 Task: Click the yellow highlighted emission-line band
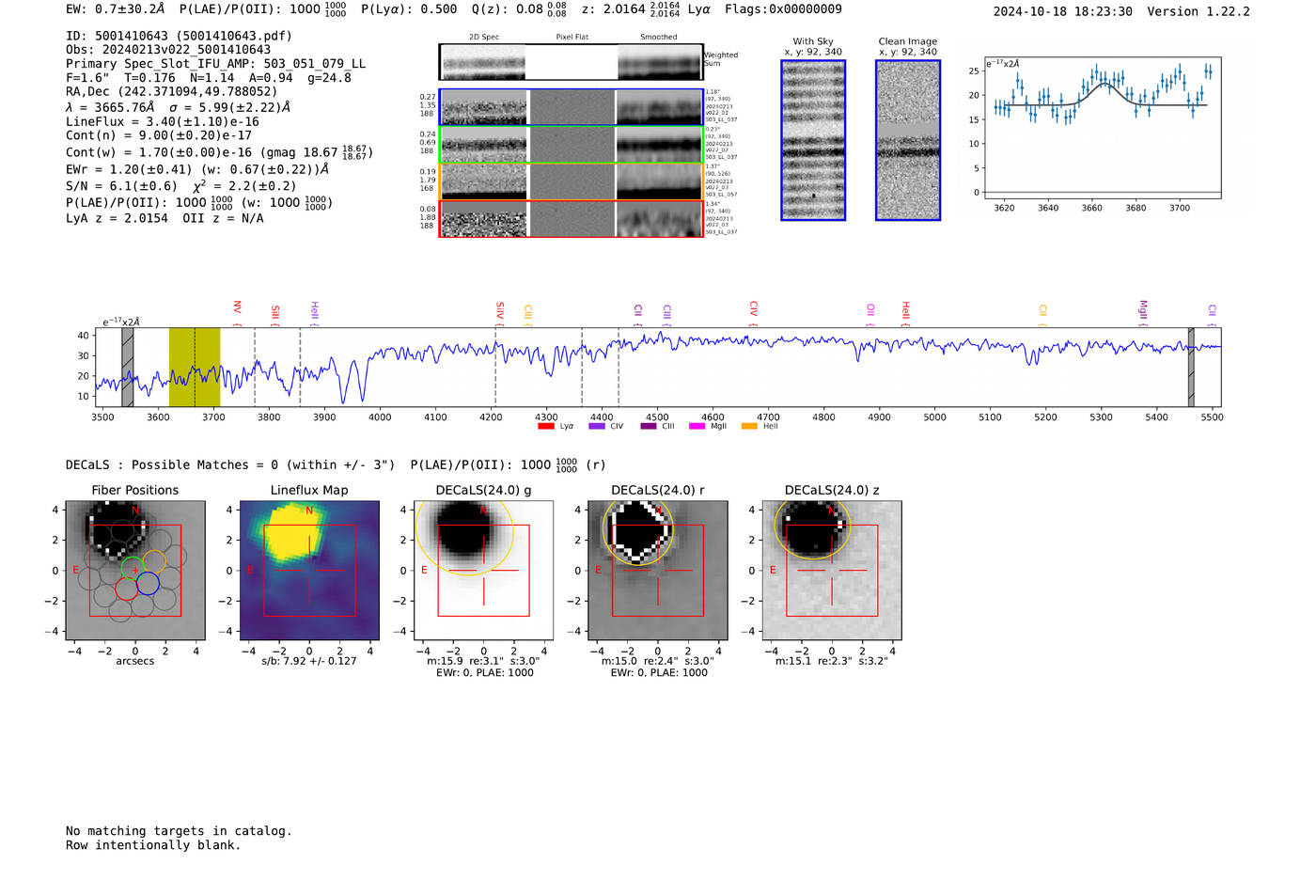pyautogui.click(x=195, y=368)
